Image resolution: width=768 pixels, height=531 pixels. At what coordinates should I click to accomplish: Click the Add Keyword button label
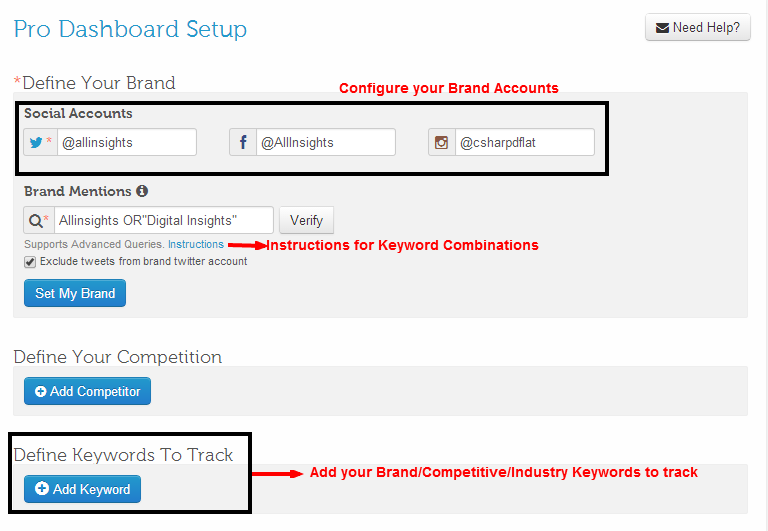point(92,489)
